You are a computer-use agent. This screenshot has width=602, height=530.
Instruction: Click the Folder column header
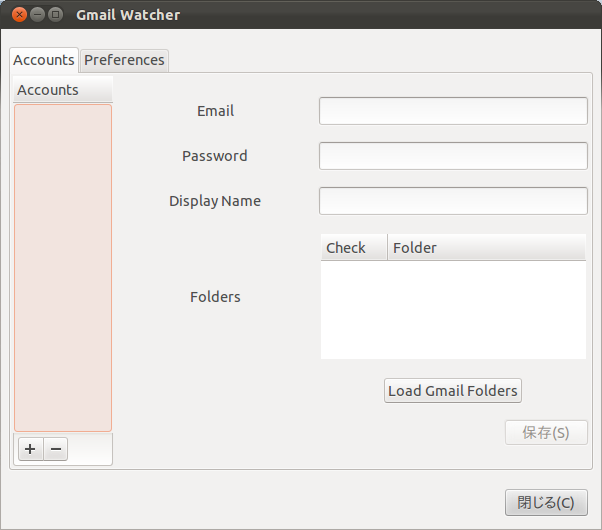[486, 247]
